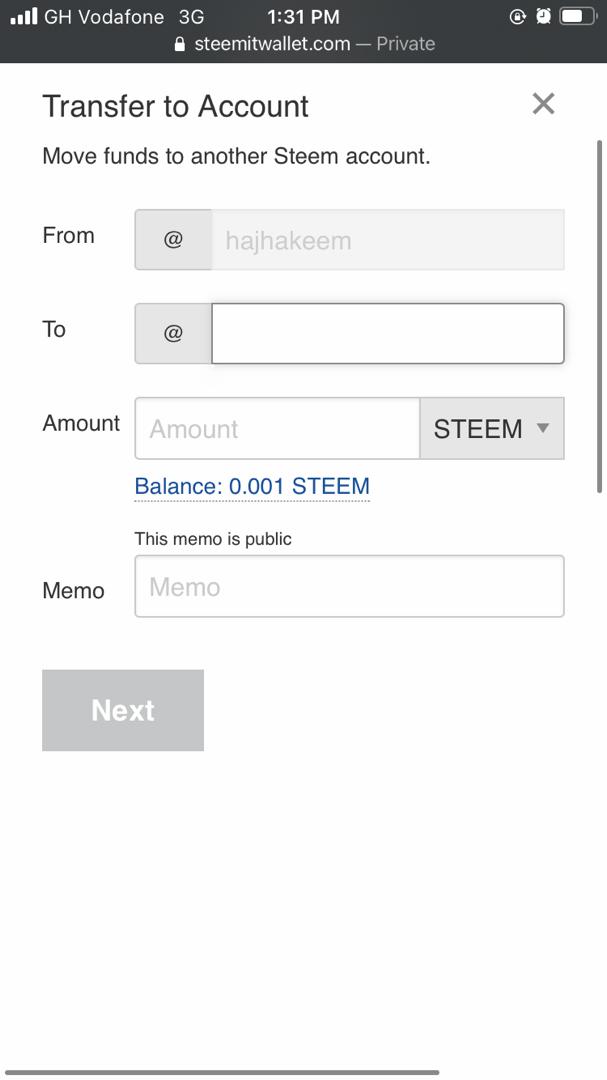Tap the alarm clock status icon

(x=543, y=16)
